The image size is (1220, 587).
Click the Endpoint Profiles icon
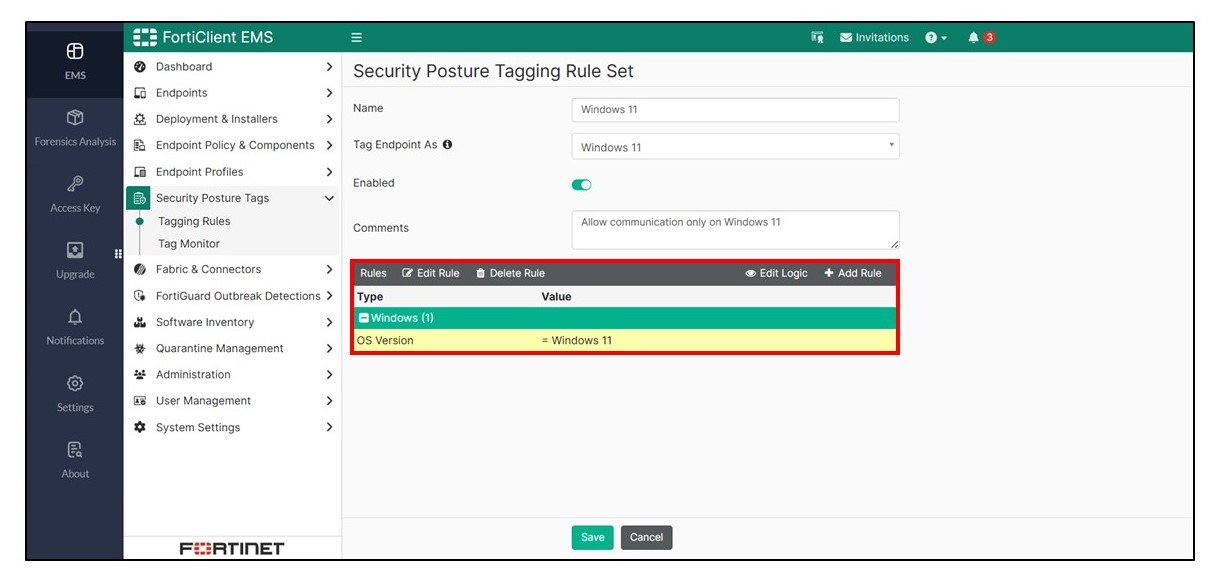(x=140, y=172)
